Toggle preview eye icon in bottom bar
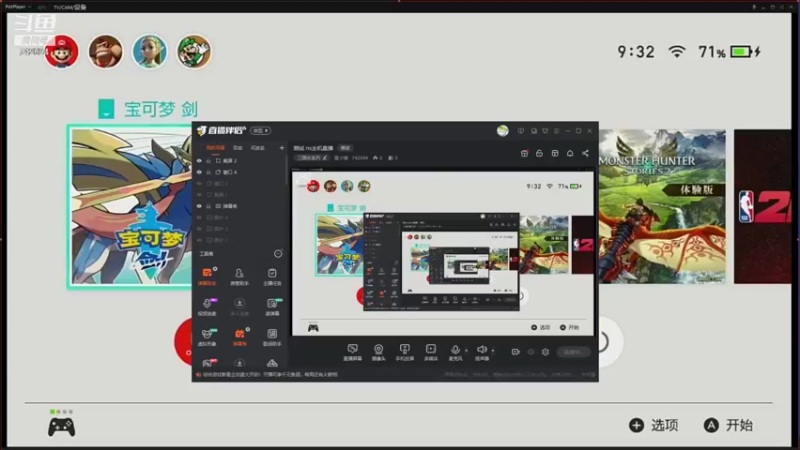The image size is (800, 450). pos(531,352)
